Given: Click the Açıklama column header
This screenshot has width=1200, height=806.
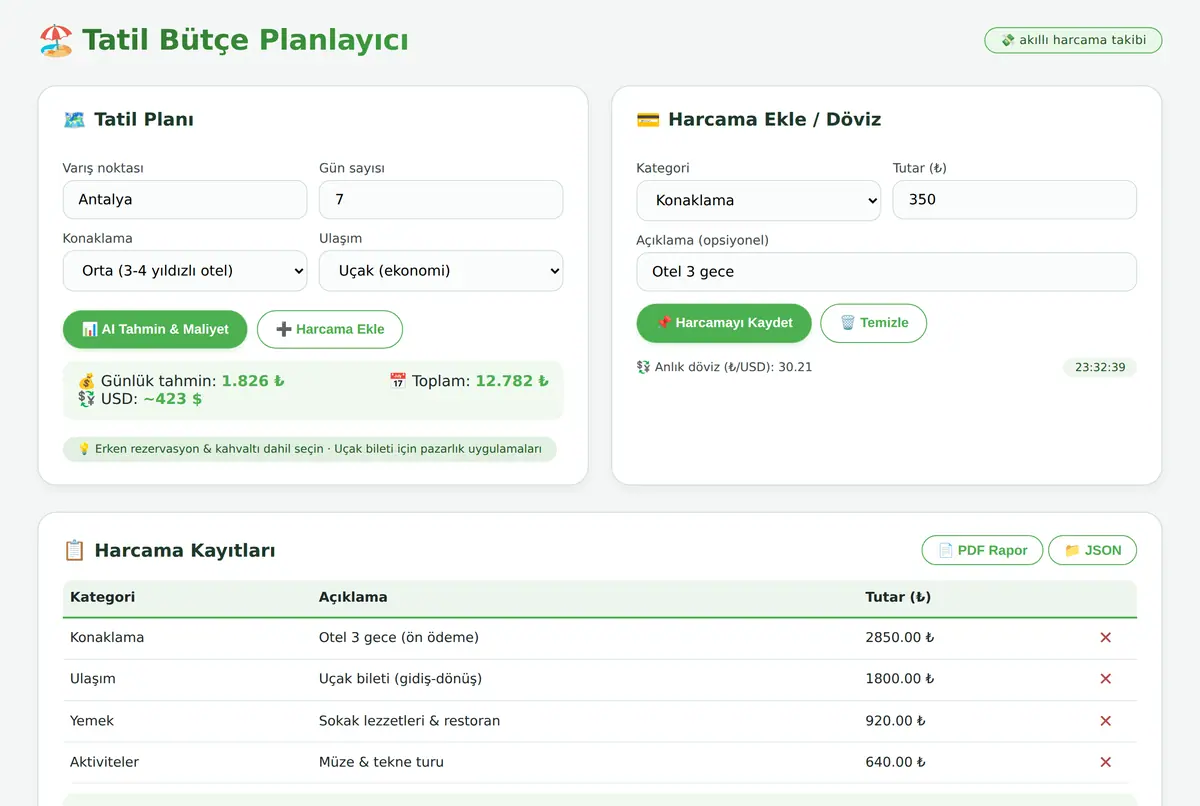Looking at the screenshot, I should pos(353,597).
